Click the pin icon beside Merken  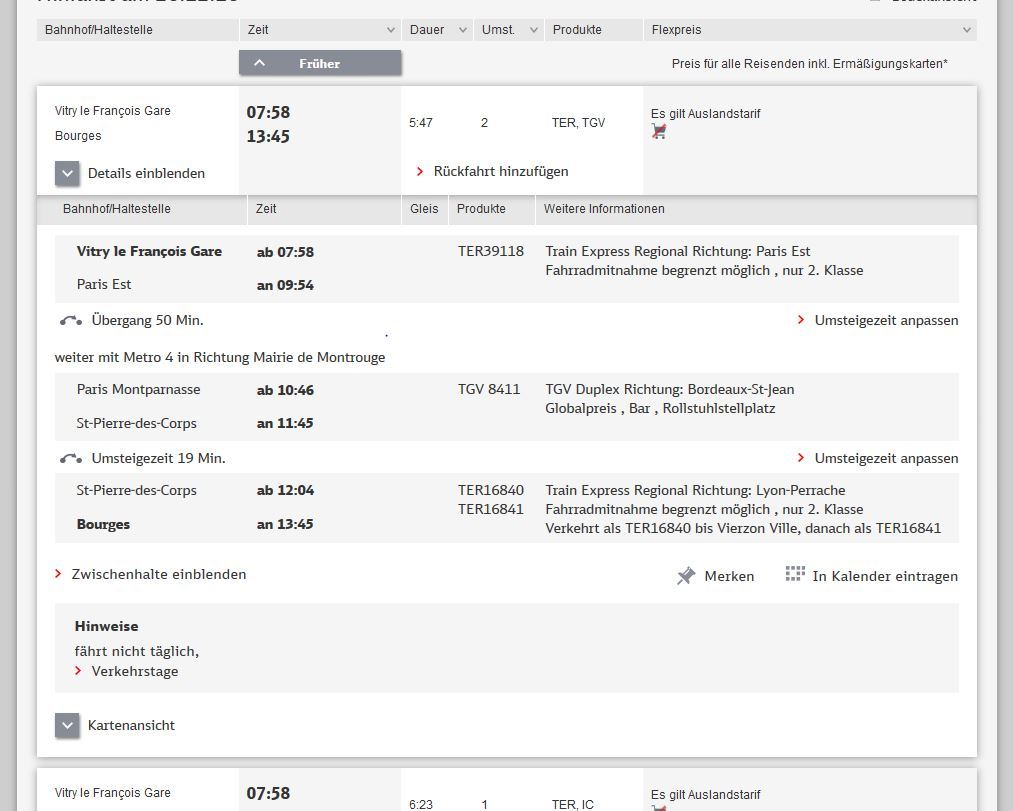[686, 575]
